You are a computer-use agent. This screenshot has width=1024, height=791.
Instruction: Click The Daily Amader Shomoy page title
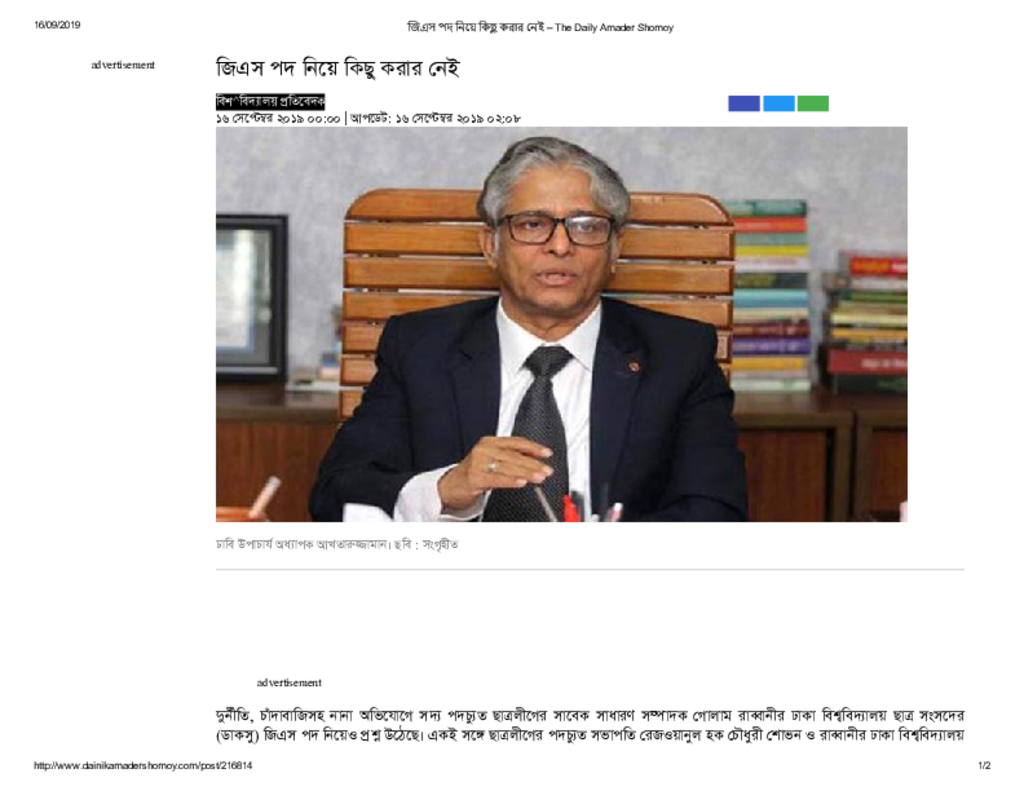[540, 27]
